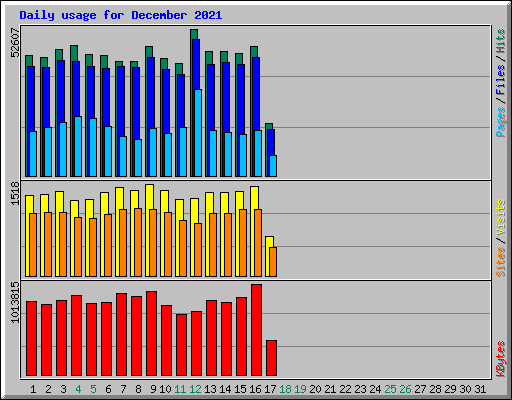Image resolution: width=512 pixels, height=400 pixels.
Task: Select the cyan Pages bar for day 17
Action: coord(273,166)
